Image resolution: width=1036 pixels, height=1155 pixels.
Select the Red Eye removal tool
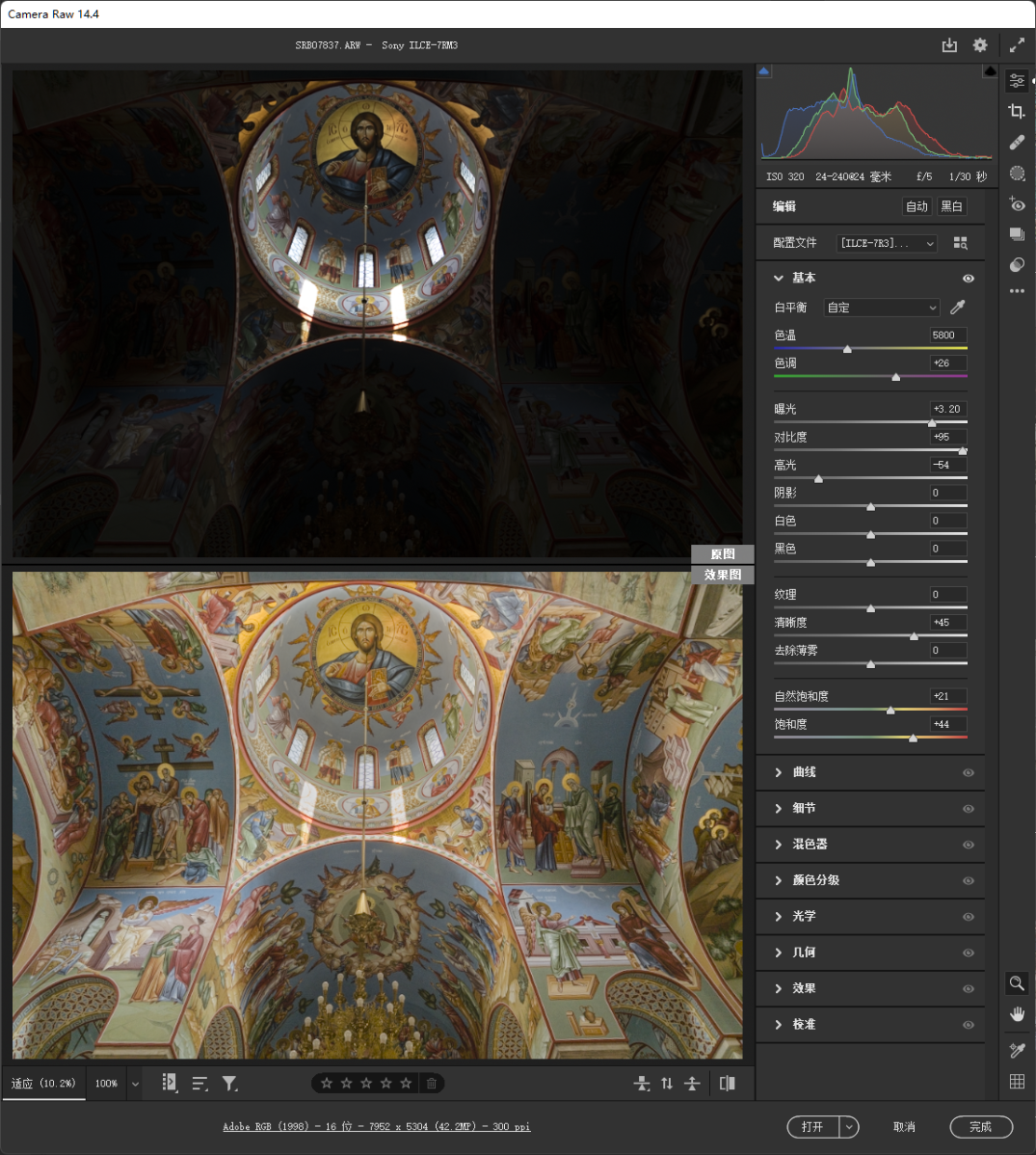pos(1017,203)
